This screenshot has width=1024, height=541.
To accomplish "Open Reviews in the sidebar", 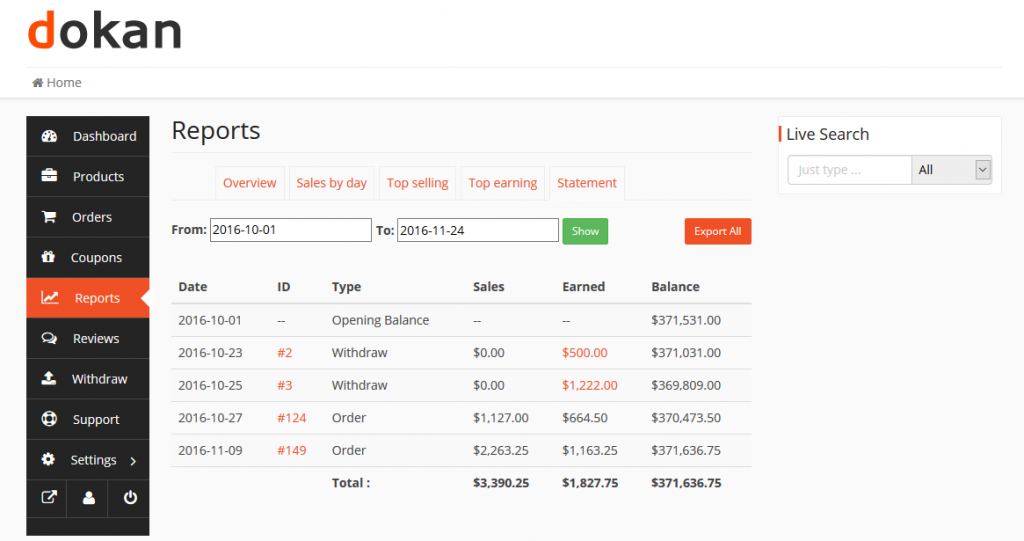I will point(88,338).
